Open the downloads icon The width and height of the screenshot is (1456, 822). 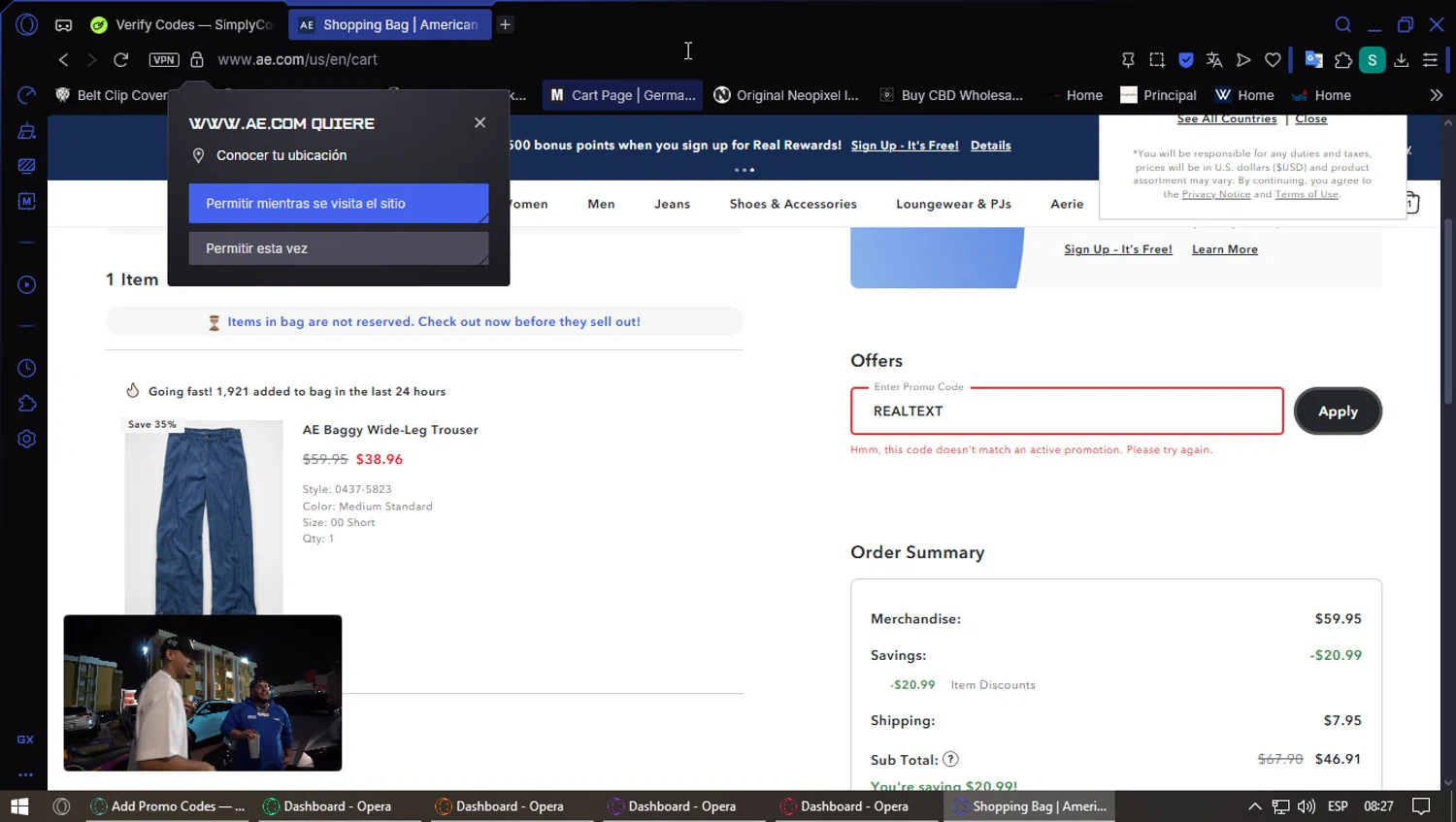(1402, 60)
